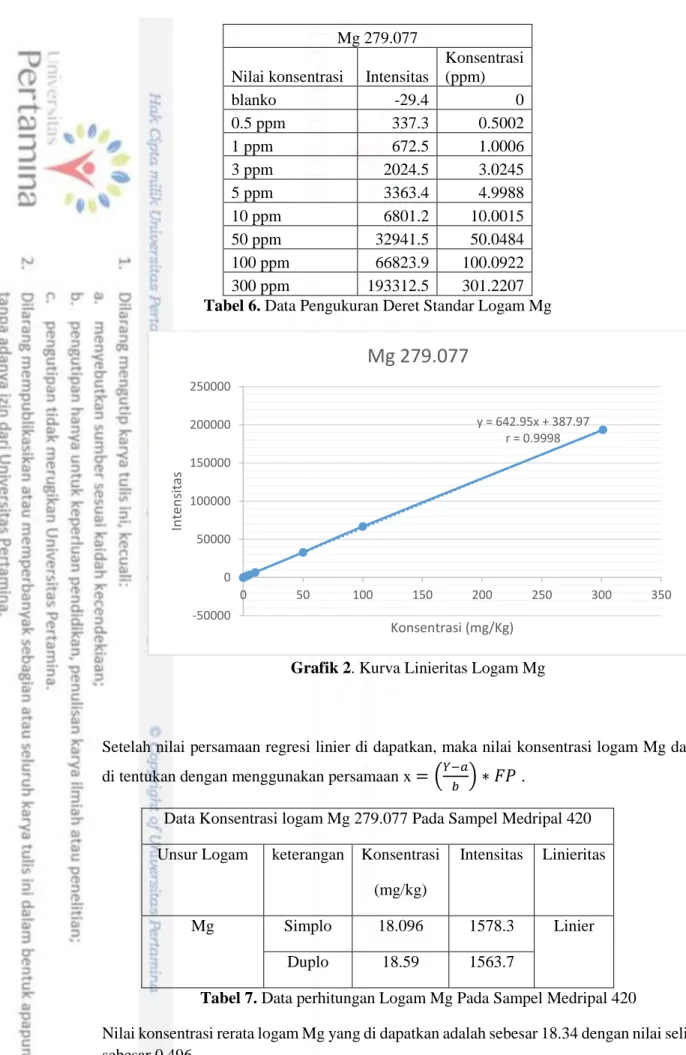Click the 'Linieritas' column header
The height and width of the screenshot is (1055, 686).
point(574,854)
